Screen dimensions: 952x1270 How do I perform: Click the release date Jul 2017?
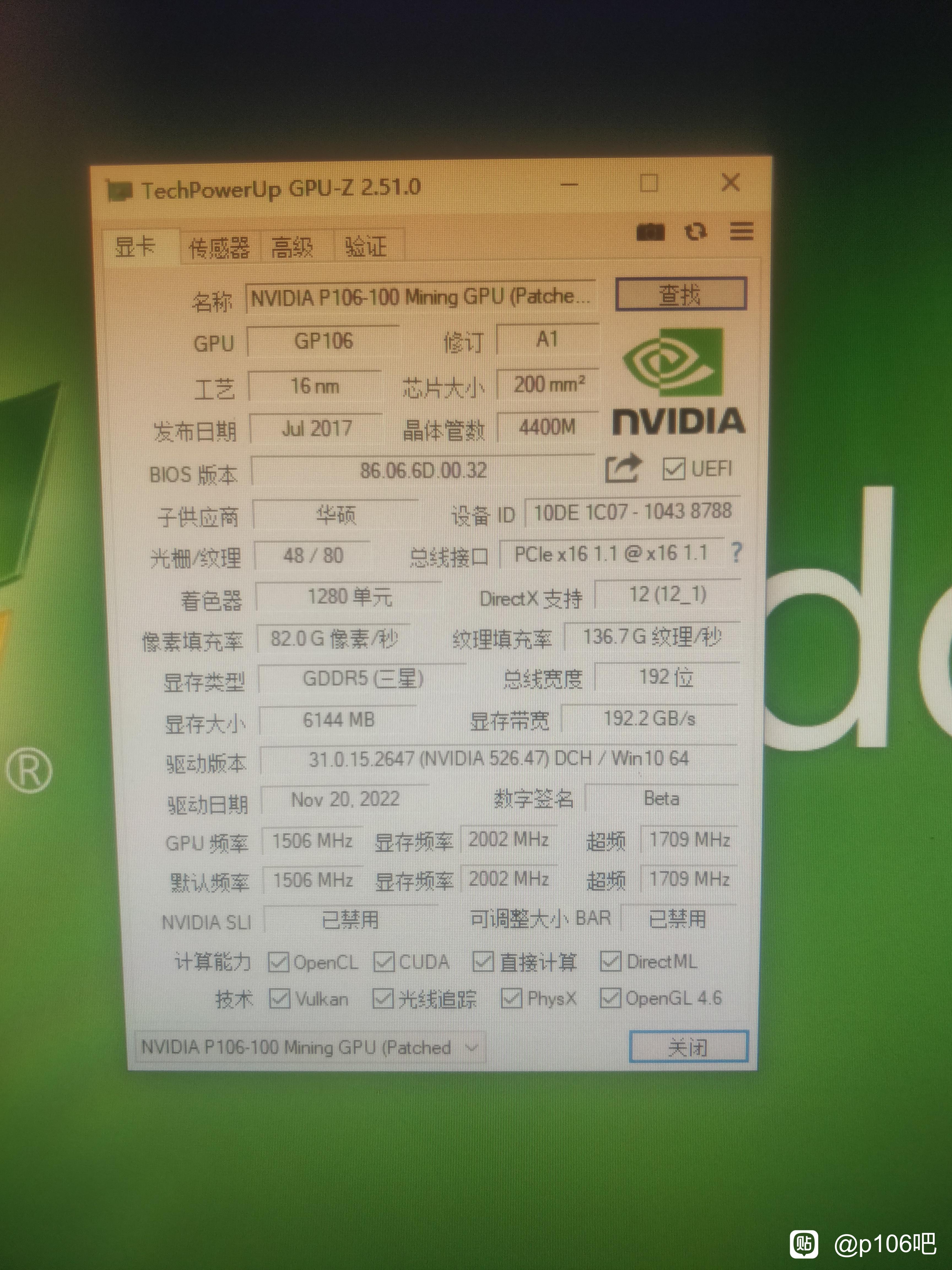317,428
